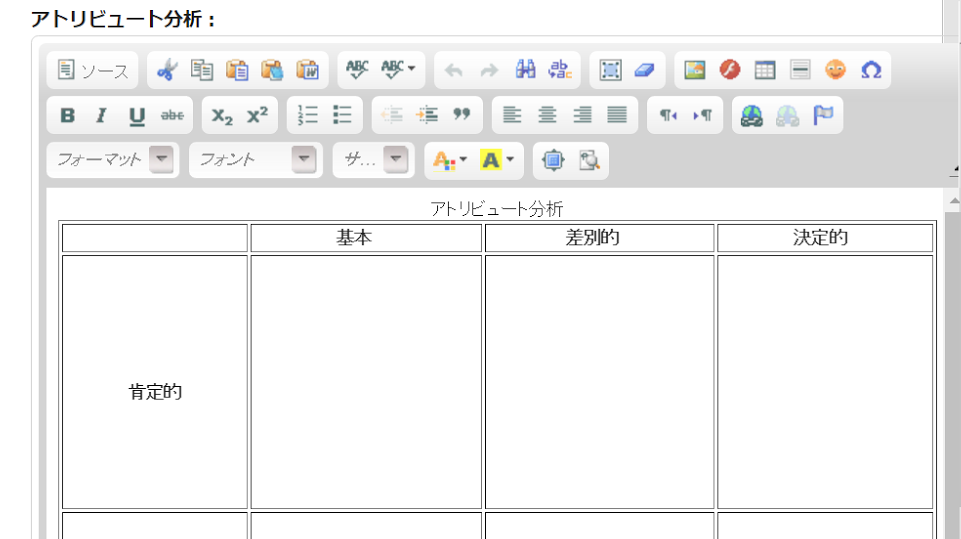Click the Insert Table icon

[x=765, y=70]
